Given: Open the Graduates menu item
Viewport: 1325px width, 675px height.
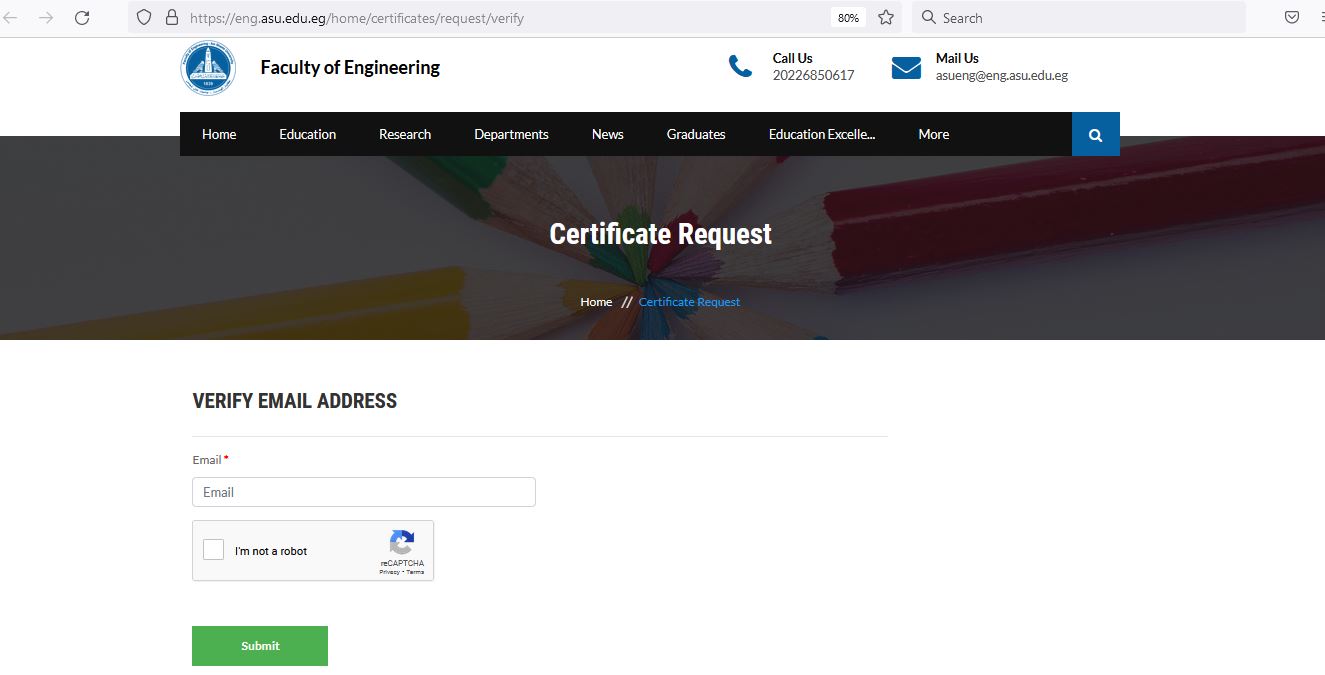Looking at the screenshot, I should click(696, 135).
